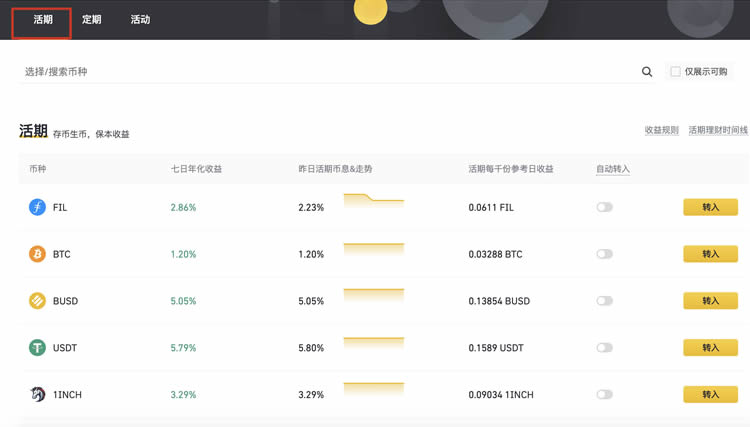Viewport: 750px width, 427px height.
Task: Turn on auto-transfer for USDT
Action: [604, 348]
